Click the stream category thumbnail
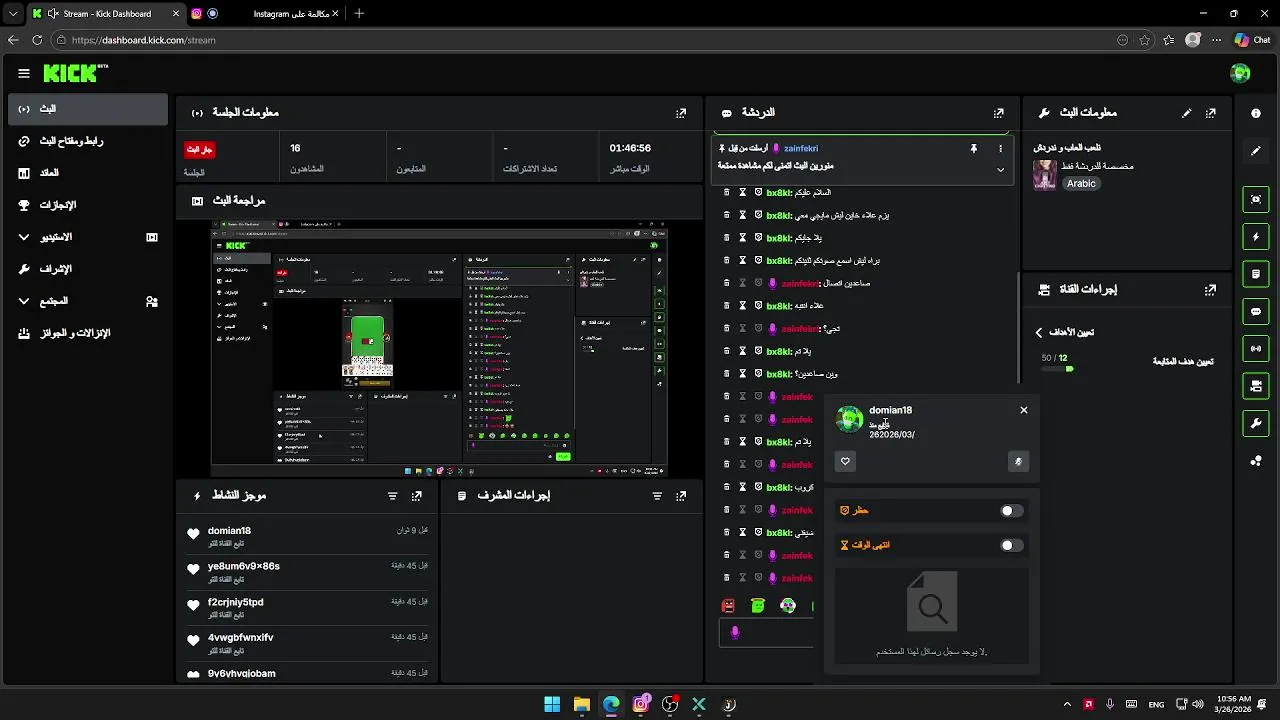Screen dimensions: 1280x720 pos(1045,174)
